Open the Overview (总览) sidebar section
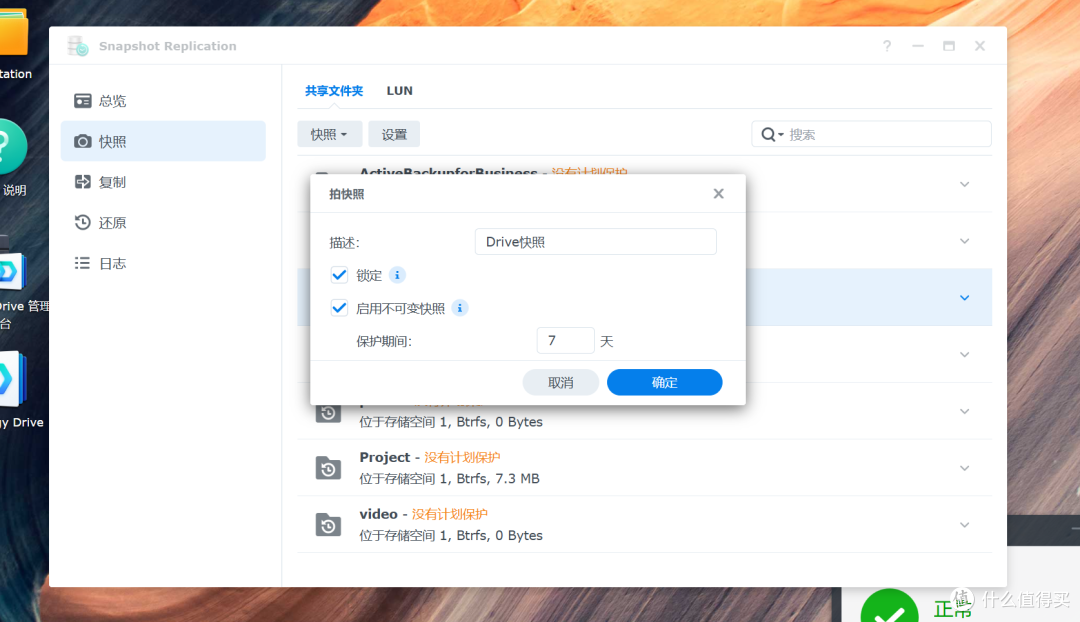Viewport: 1080px width, 622px height. tap(163, 101)
